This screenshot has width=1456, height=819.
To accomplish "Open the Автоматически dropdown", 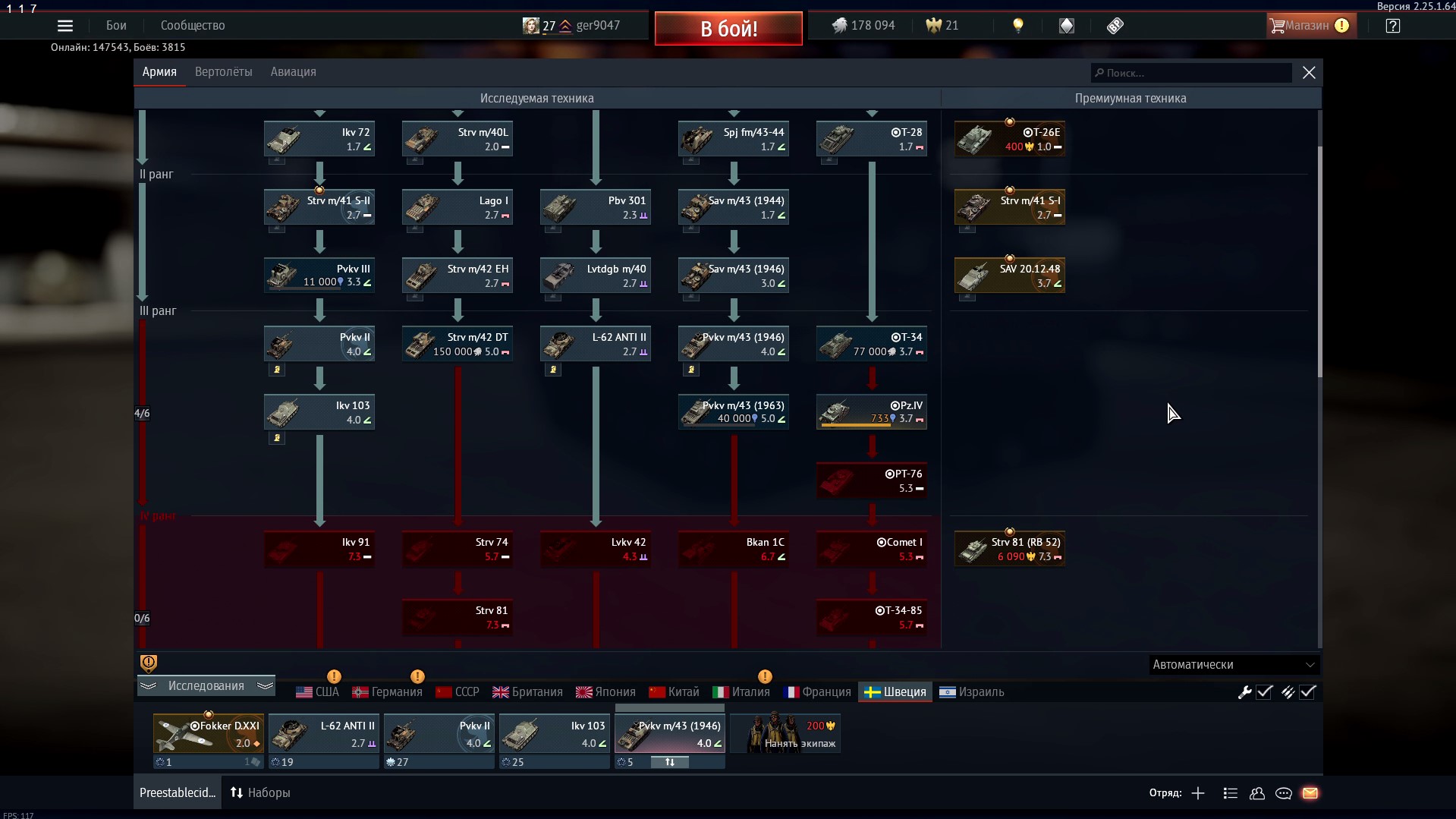I will click(x=1234, y=665).
